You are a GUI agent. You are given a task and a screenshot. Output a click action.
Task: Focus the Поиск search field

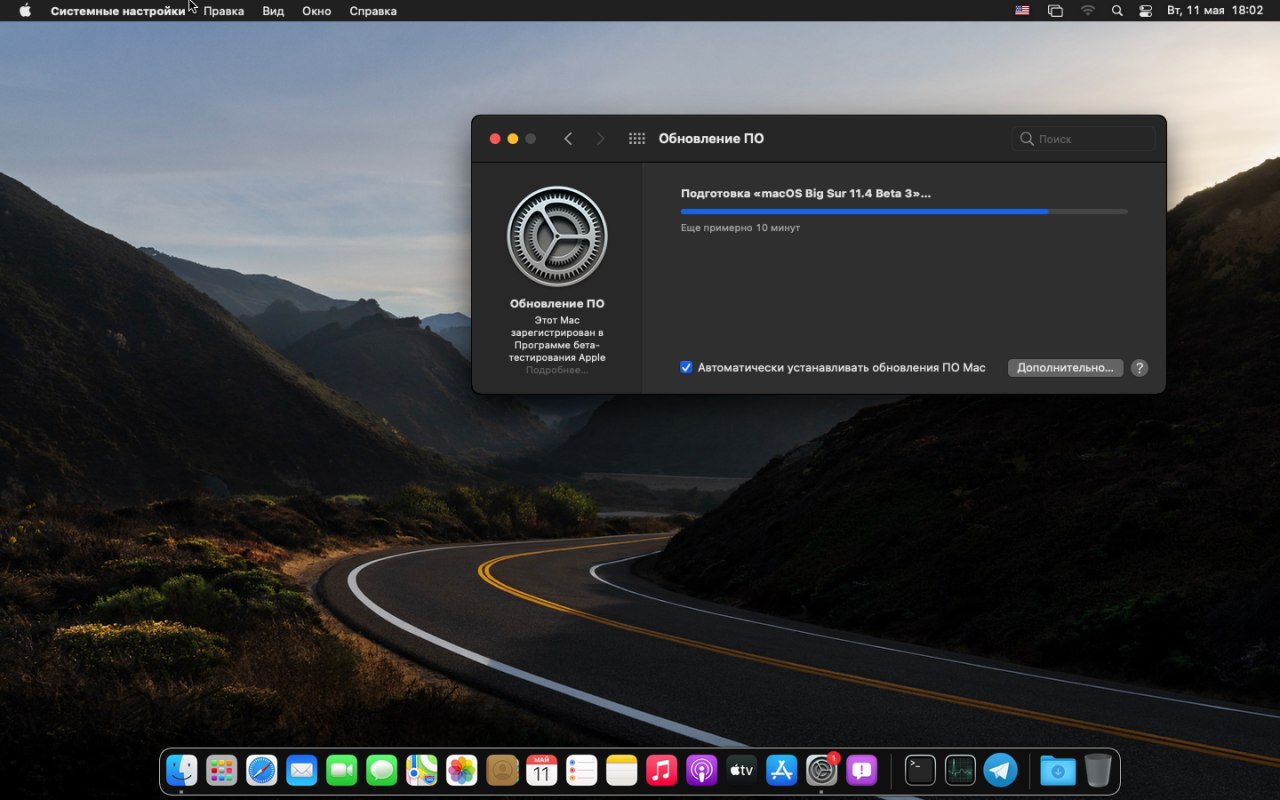tap(1084, 139)
